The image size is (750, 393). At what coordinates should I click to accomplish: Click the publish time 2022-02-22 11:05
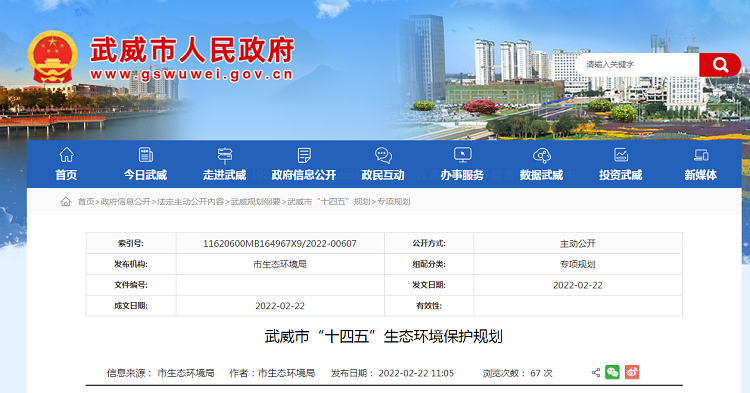tap(416, 373)
